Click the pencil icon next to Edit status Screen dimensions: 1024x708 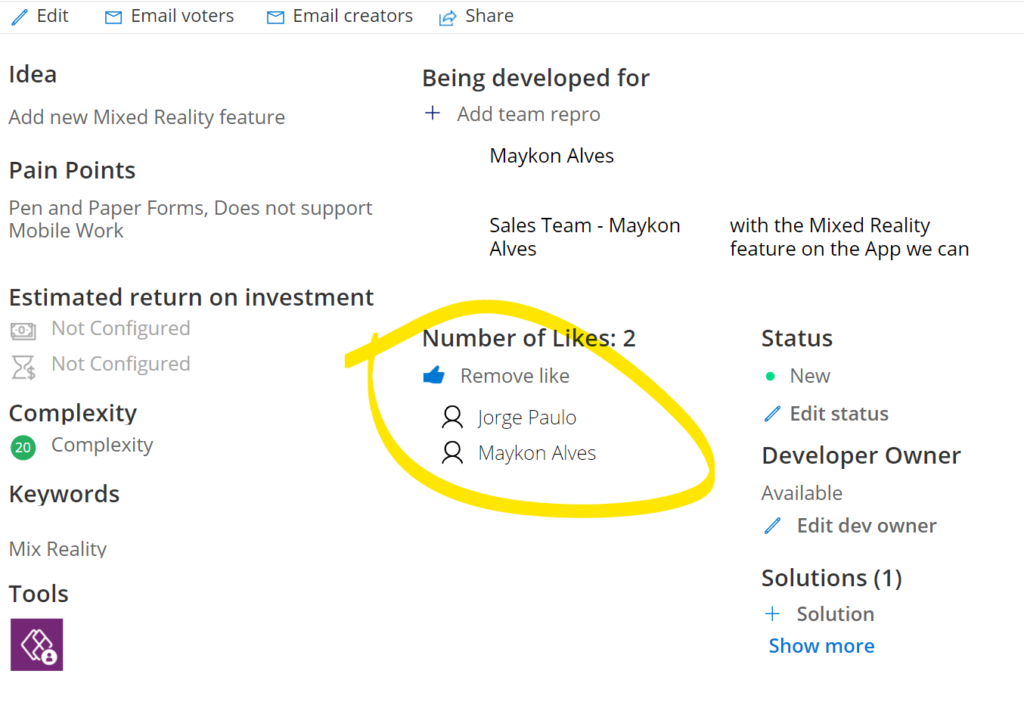pos(772,414)
